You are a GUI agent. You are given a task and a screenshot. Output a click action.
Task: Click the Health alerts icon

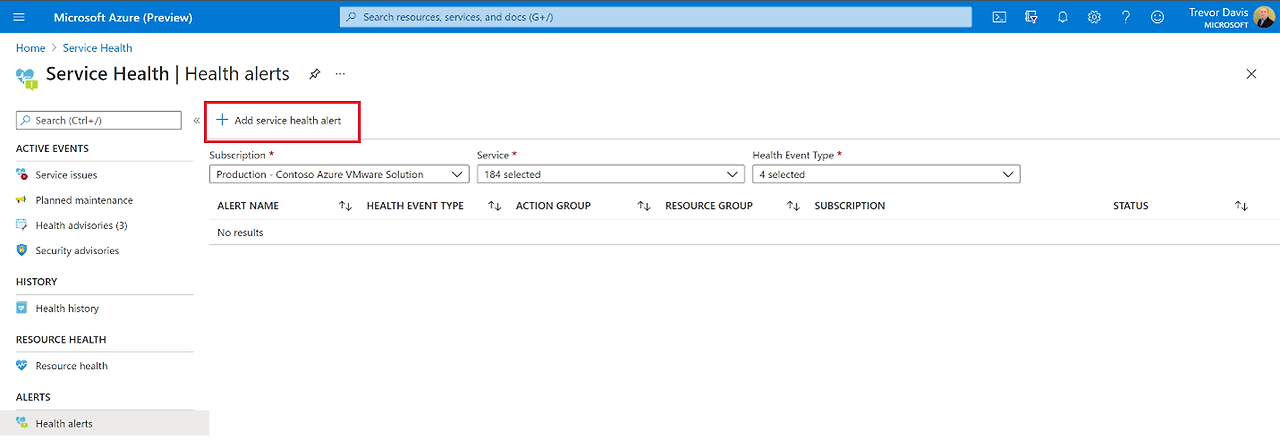(x=22, y=424)
